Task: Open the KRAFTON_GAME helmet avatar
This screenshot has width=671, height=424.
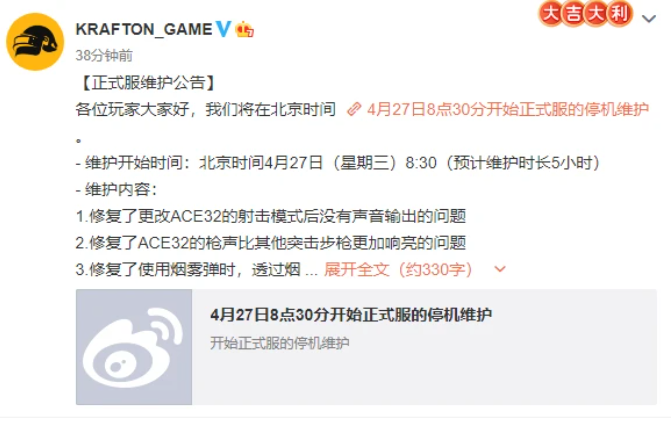Action: (35, 42)
